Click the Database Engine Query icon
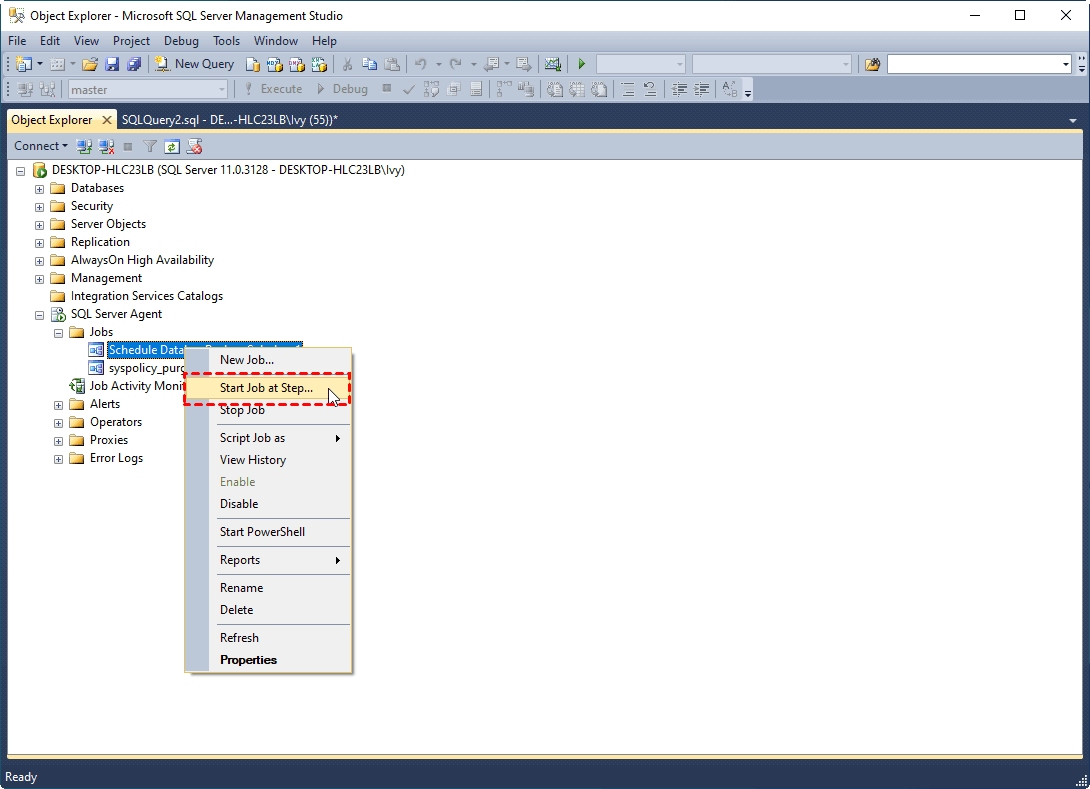The height and width of the screenshot is (789, 1090). click(x=253, y=65)
